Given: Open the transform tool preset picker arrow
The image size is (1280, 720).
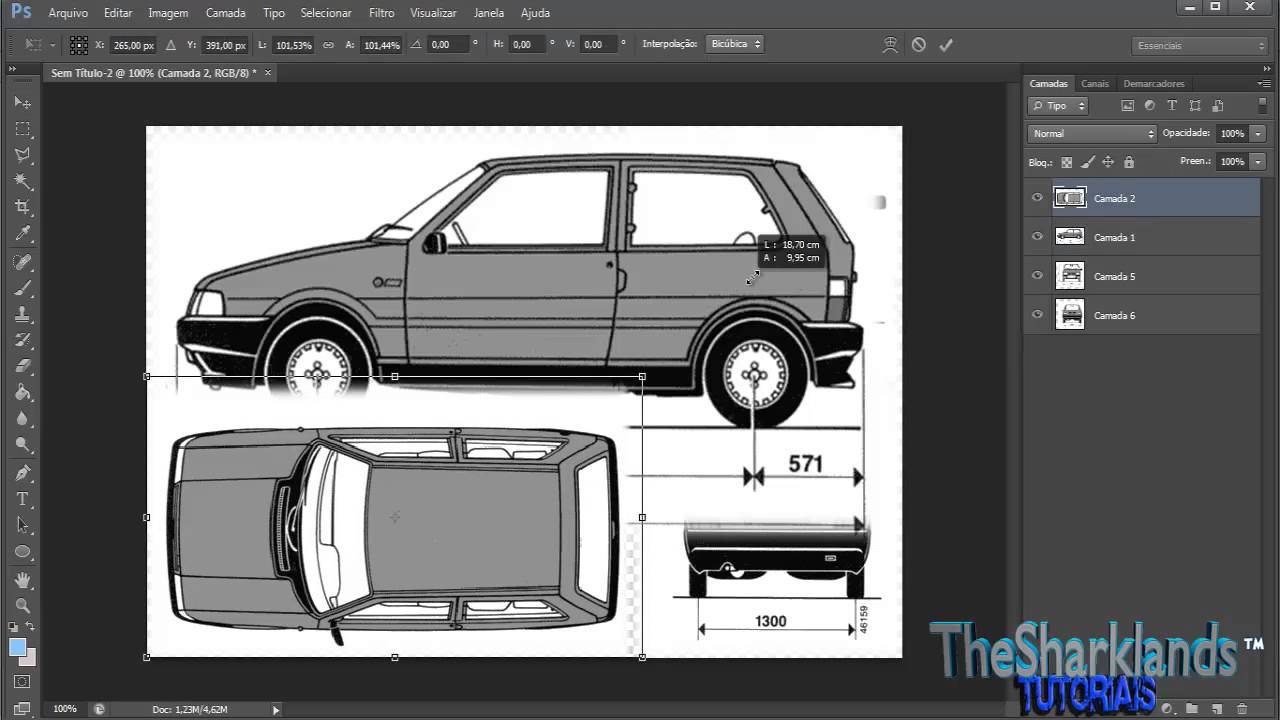Looking at the screenshot, I should pos(52,45).
